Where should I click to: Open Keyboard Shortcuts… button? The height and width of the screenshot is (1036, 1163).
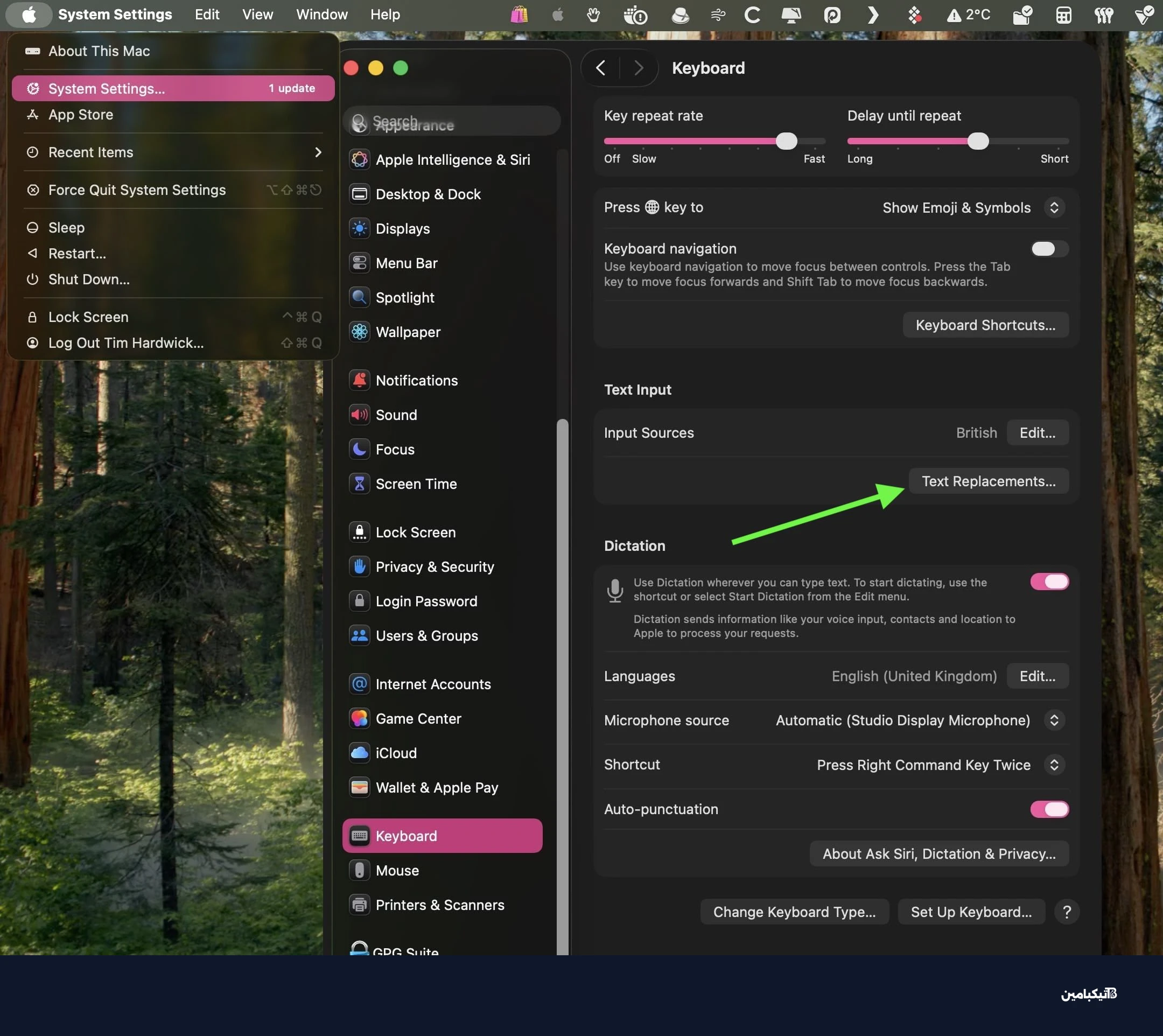click(985, 325)
